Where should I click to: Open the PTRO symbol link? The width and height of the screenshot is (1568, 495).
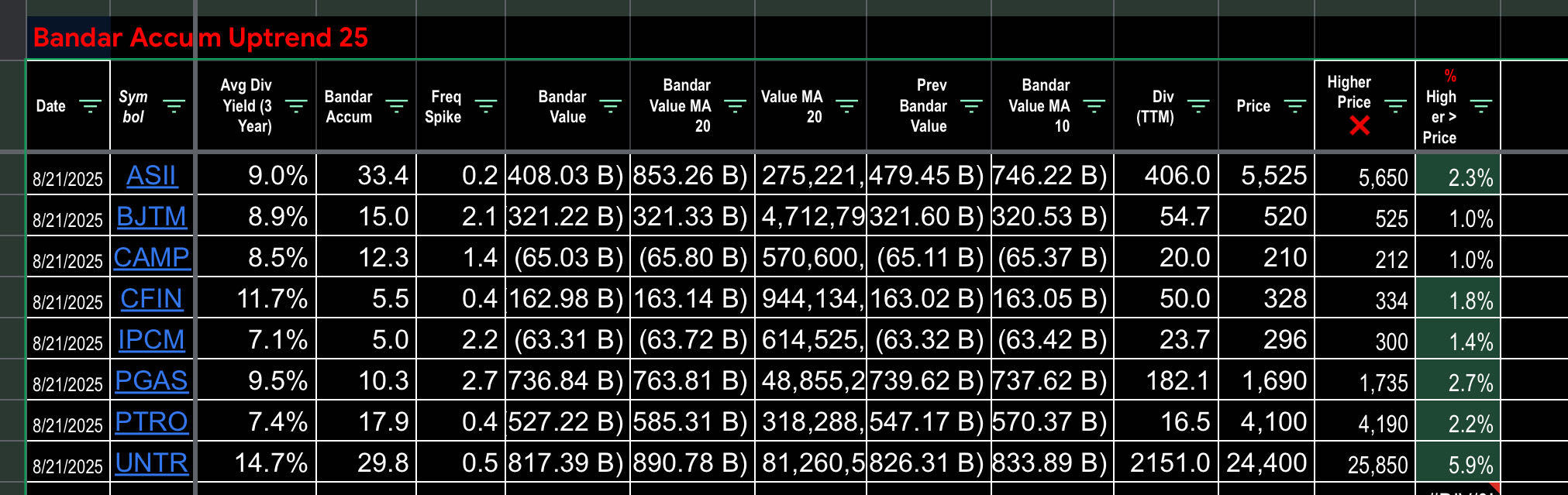point(151,422)
